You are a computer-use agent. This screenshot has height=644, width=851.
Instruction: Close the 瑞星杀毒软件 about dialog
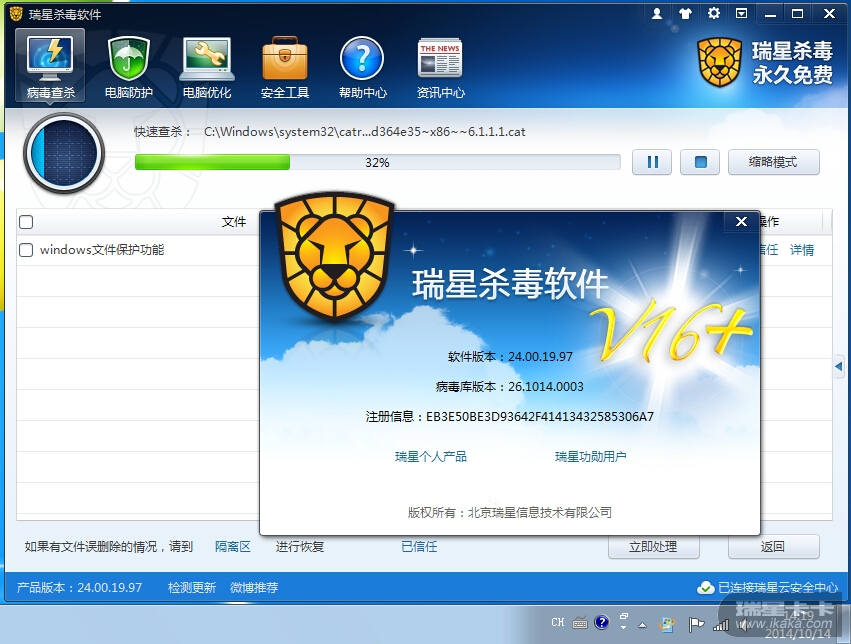(x=741, y=221)
